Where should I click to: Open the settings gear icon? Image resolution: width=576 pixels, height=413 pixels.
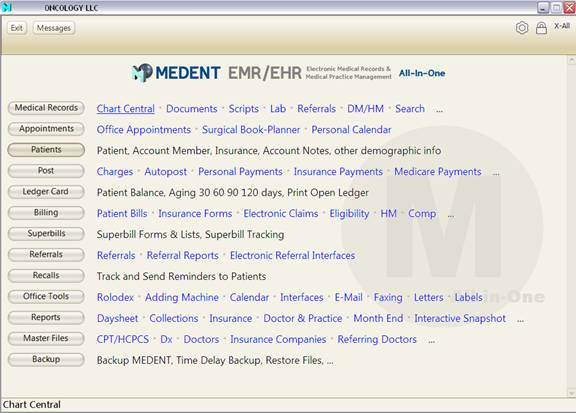click(x=522, y=28)
